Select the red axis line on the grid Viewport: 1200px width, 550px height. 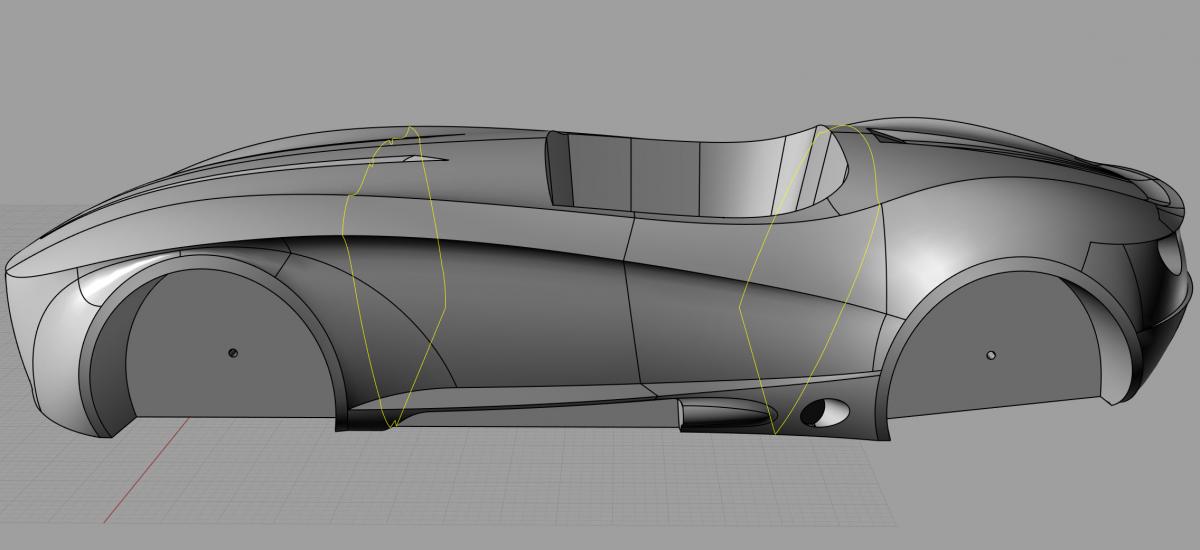point(146,470)
